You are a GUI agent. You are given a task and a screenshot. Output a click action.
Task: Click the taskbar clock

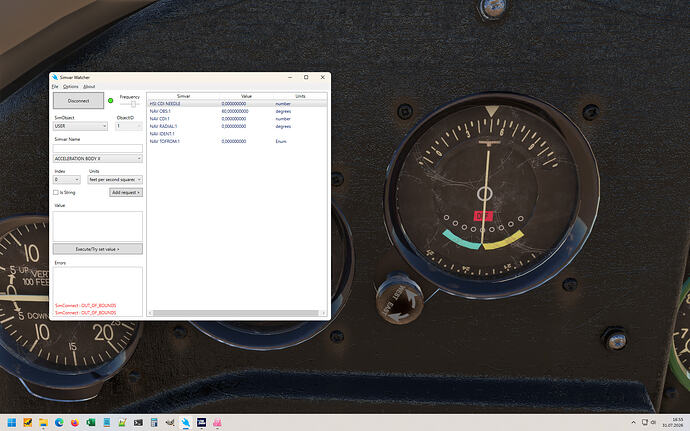pyautogui.click(x=672, y=423)
